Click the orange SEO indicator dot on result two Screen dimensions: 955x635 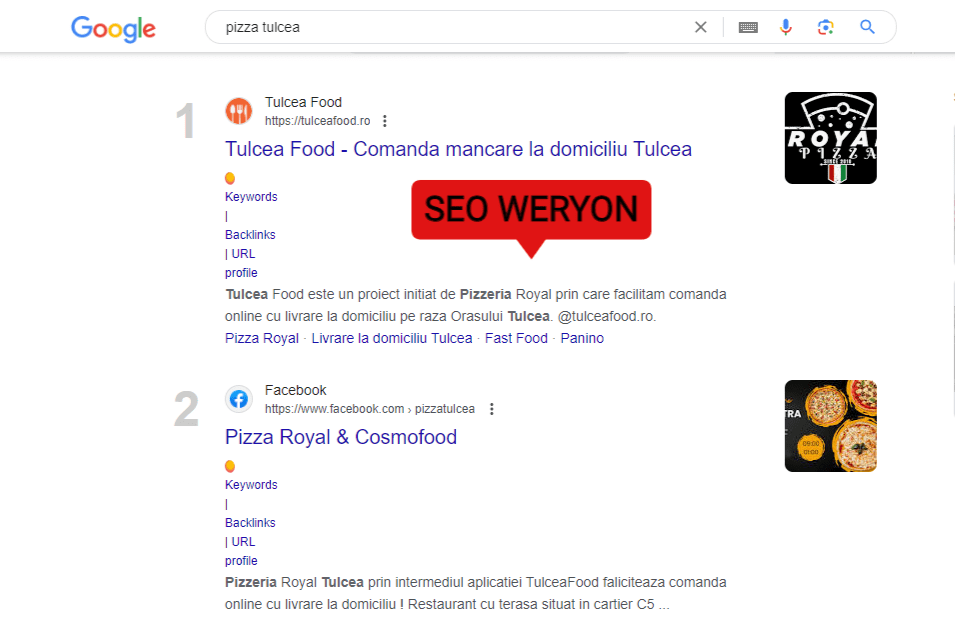tap(229, 465)
